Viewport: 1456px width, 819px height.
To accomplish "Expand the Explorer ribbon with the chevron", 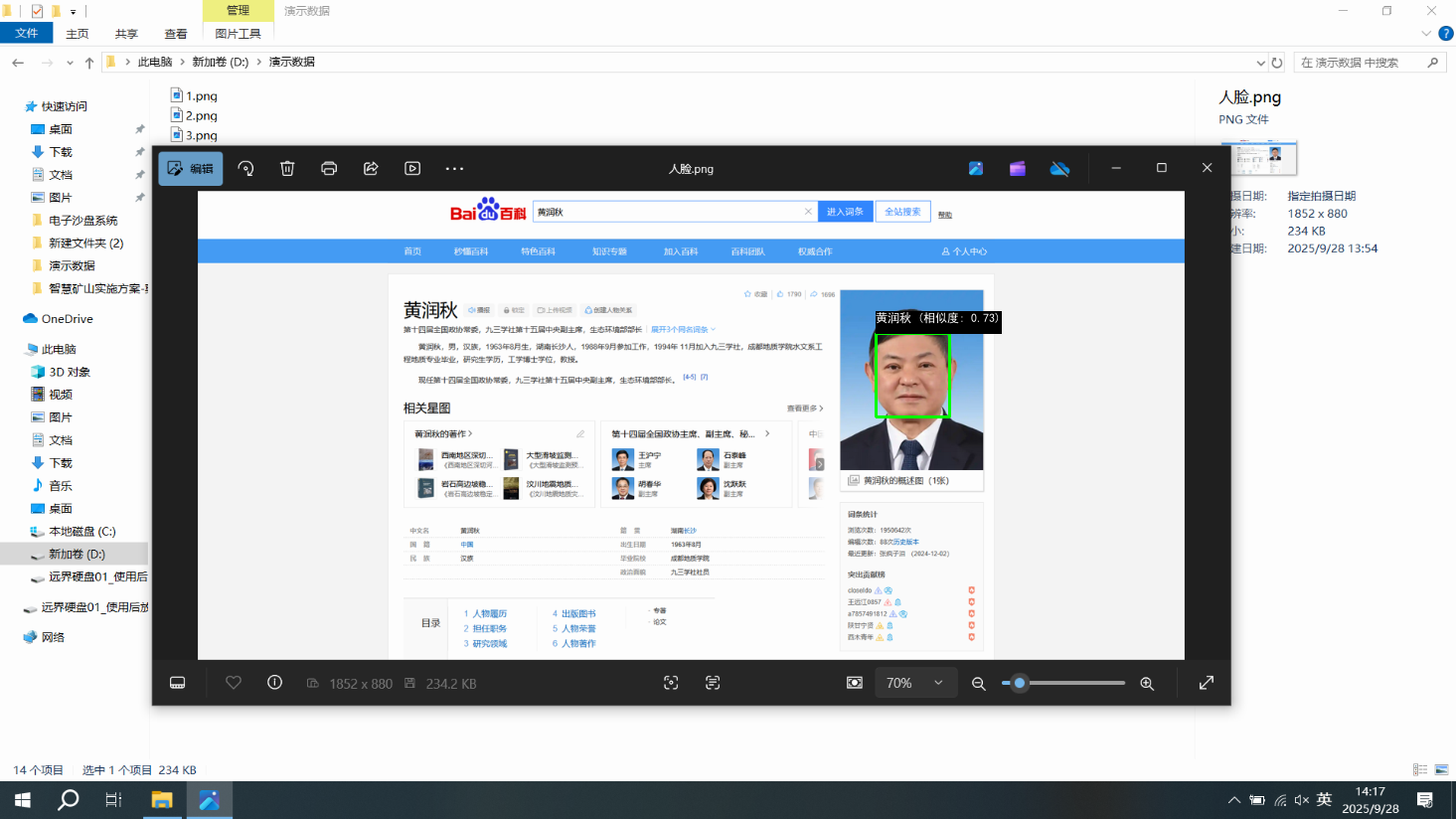I will [x=1426, y=34].
